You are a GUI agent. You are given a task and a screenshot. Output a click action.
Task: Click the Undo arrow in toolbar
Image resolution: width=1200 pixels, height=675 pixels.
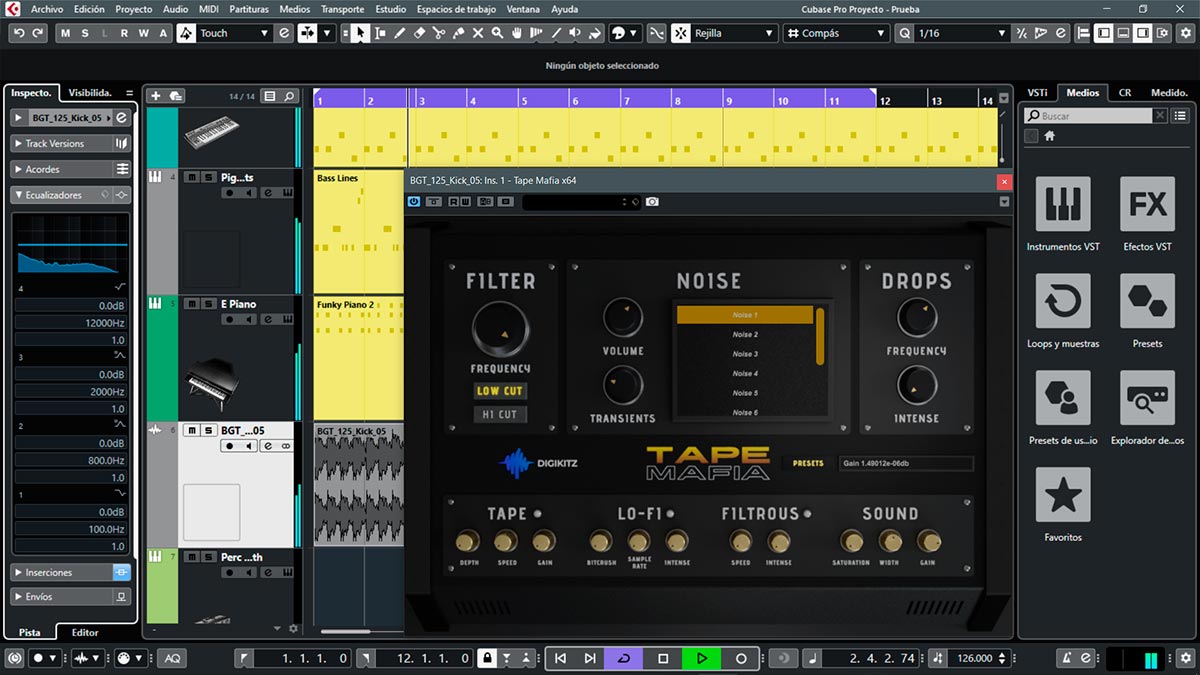[x=19, y=33]
